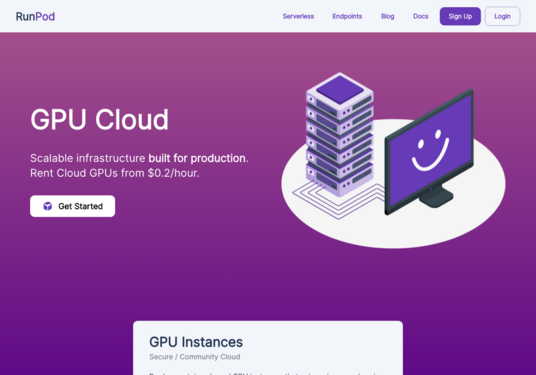Click the monitor stand base
This screenshot has width=536, height=375.
point(436,197)
